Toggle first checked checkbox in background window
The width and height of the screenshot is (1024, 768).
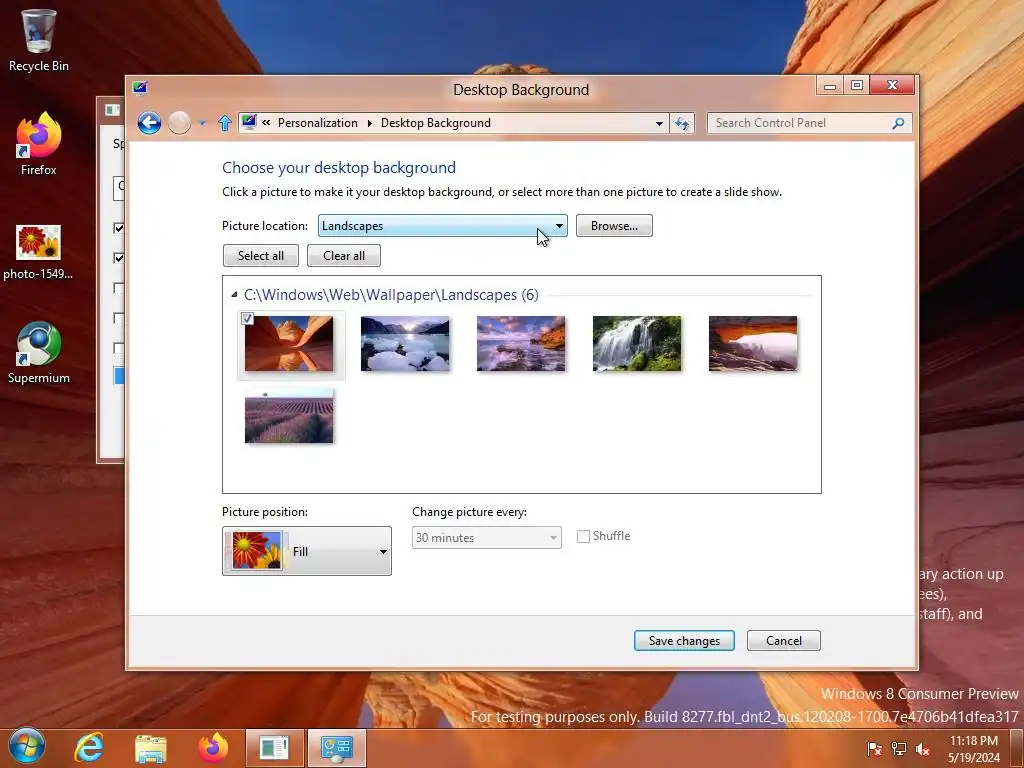pyautogui.click(x=118, y=228)
